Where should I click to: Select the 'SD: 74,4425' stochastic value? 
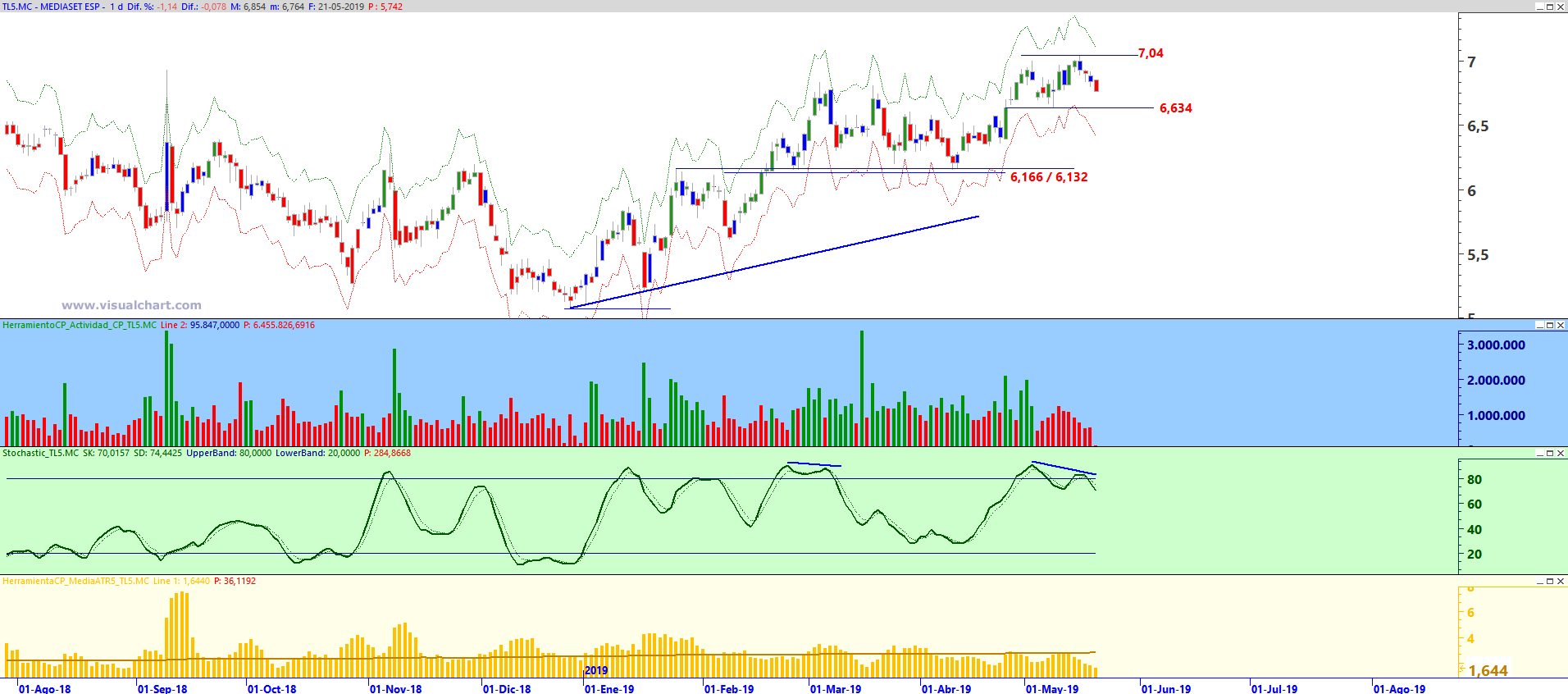point(157,453)
